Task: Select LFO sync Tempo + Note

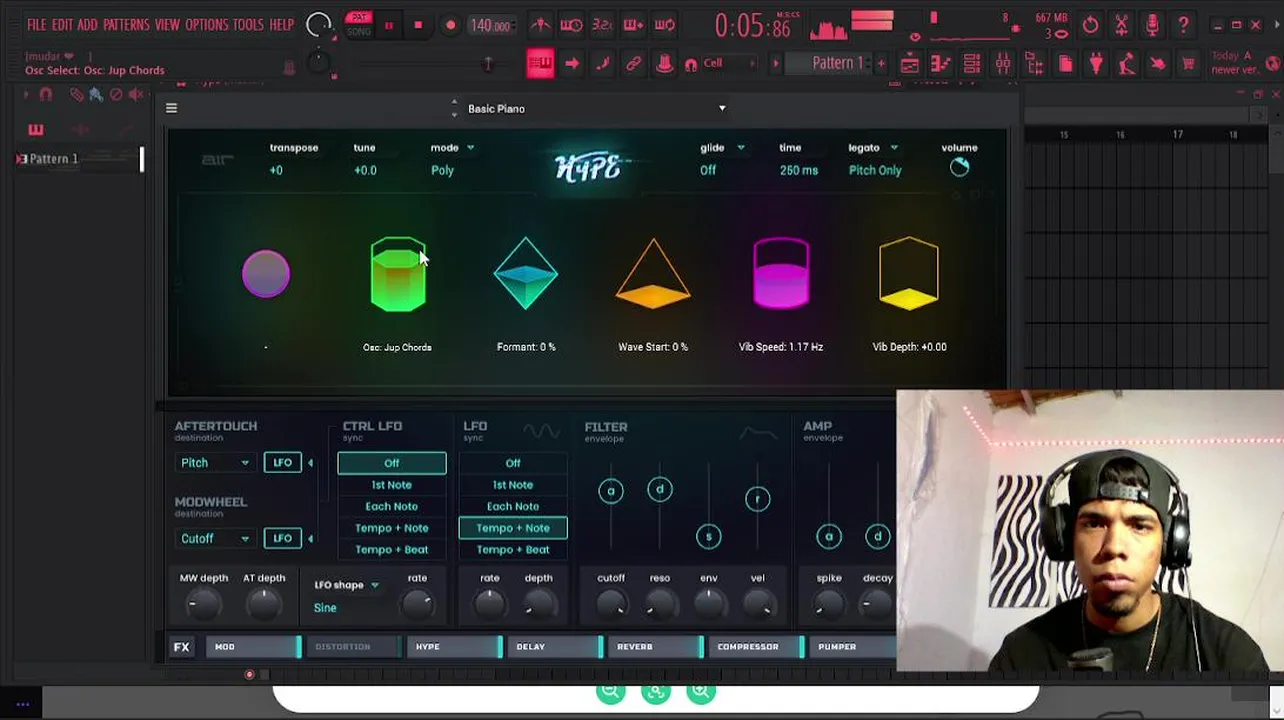Action: tap(513, 528)
